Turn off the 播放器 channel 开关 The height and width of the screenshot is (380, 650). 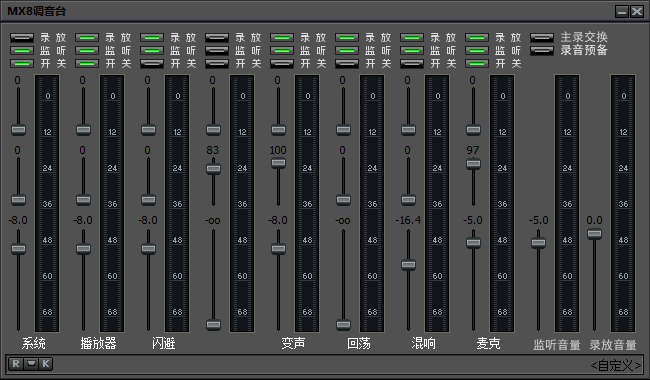87,63
